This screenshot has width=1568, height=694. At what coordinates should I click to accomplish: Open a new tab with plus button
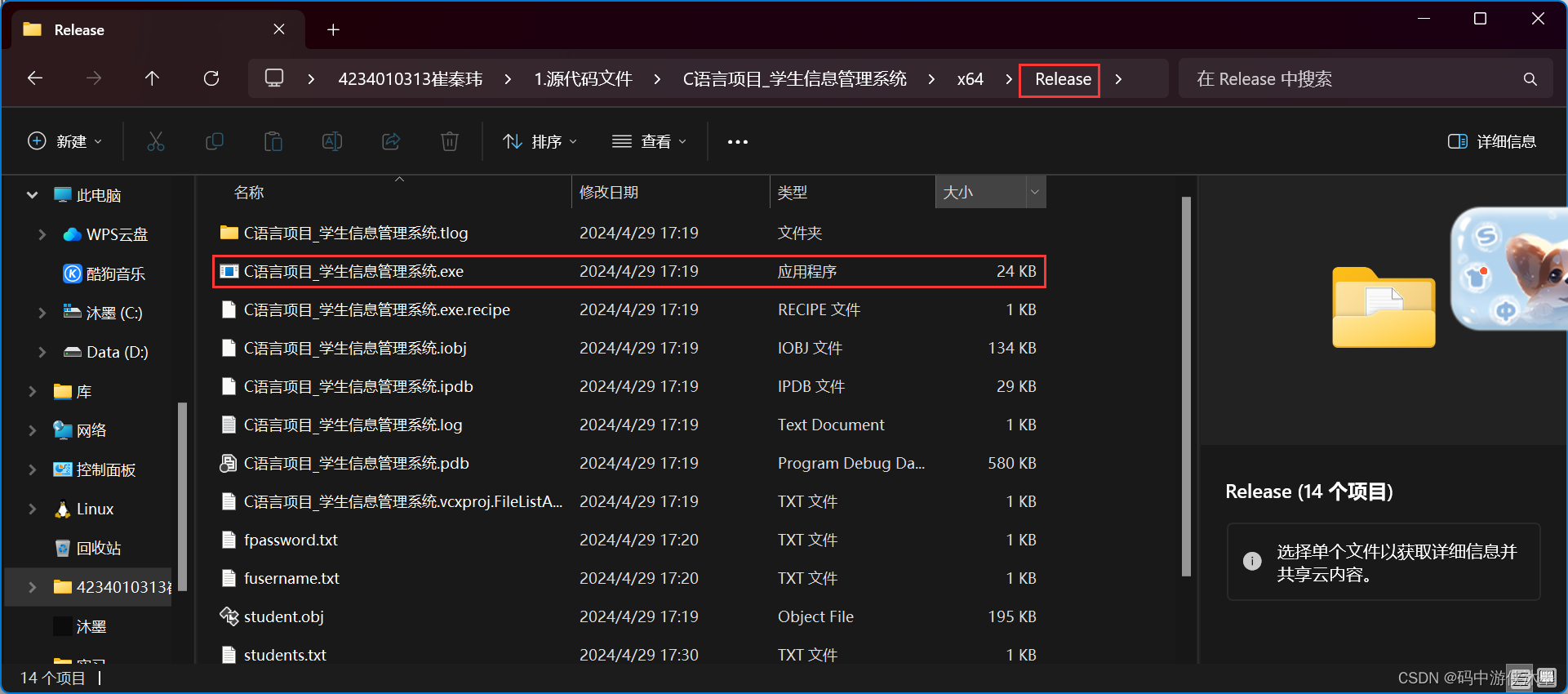click(x=333, y=29)
